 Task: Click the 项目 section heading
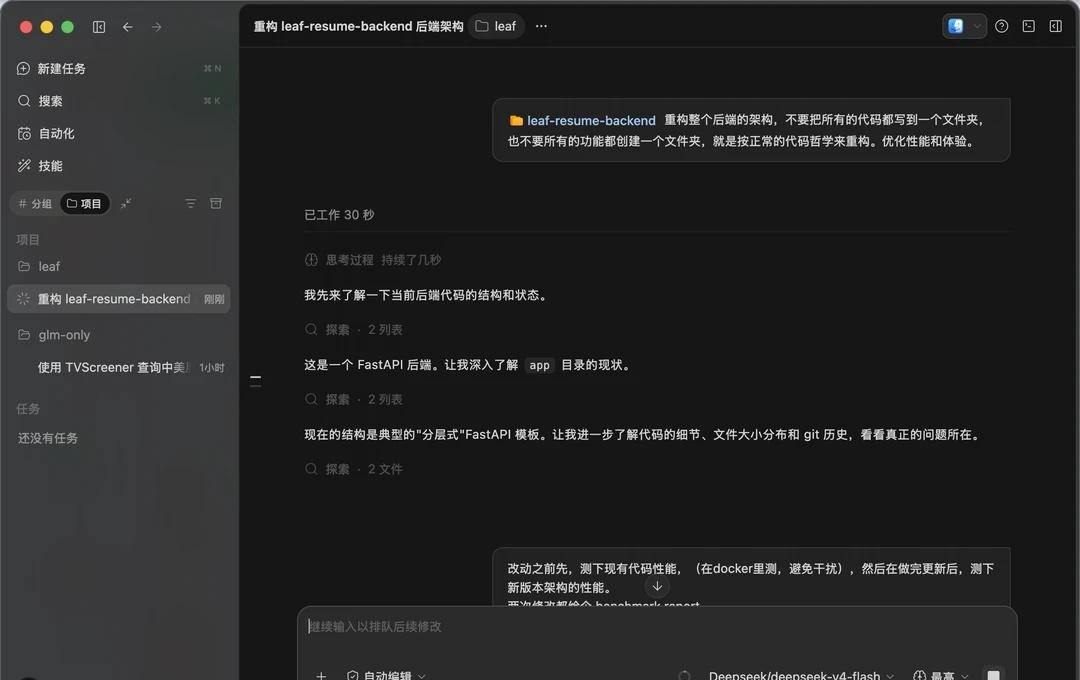pos(28,240)
